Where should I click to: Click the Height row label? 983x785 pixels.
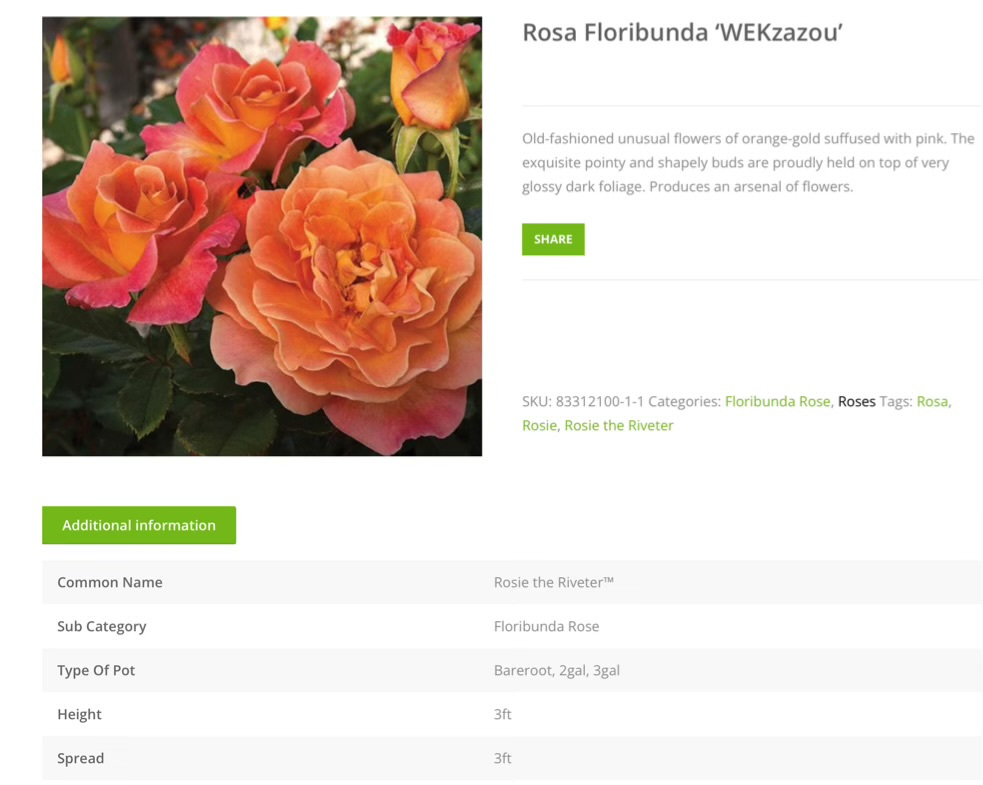point(80,714)
